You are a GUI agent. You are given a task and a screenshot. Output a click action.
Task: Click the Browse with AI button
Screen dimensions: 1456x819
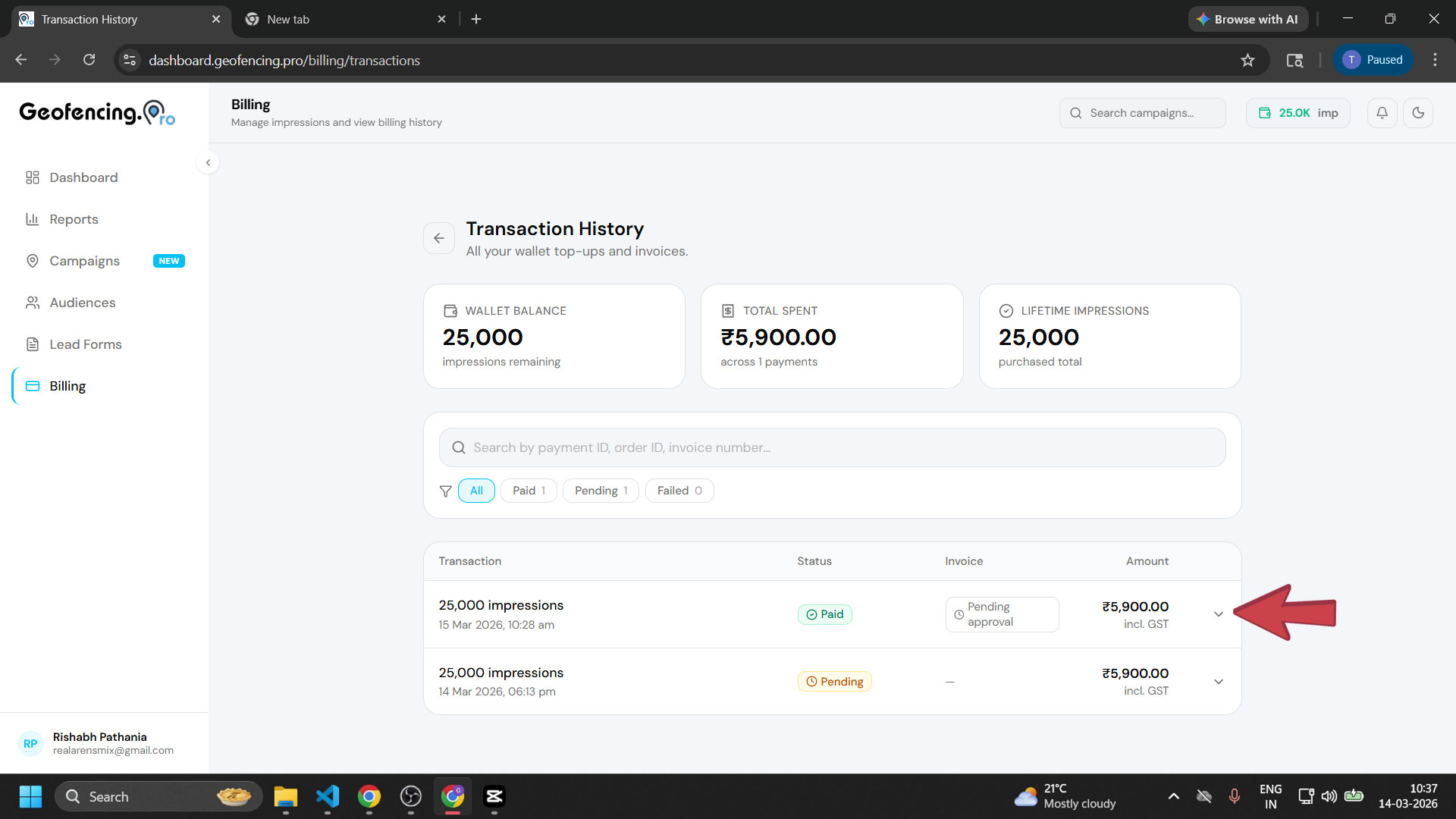coord(1248,19)
